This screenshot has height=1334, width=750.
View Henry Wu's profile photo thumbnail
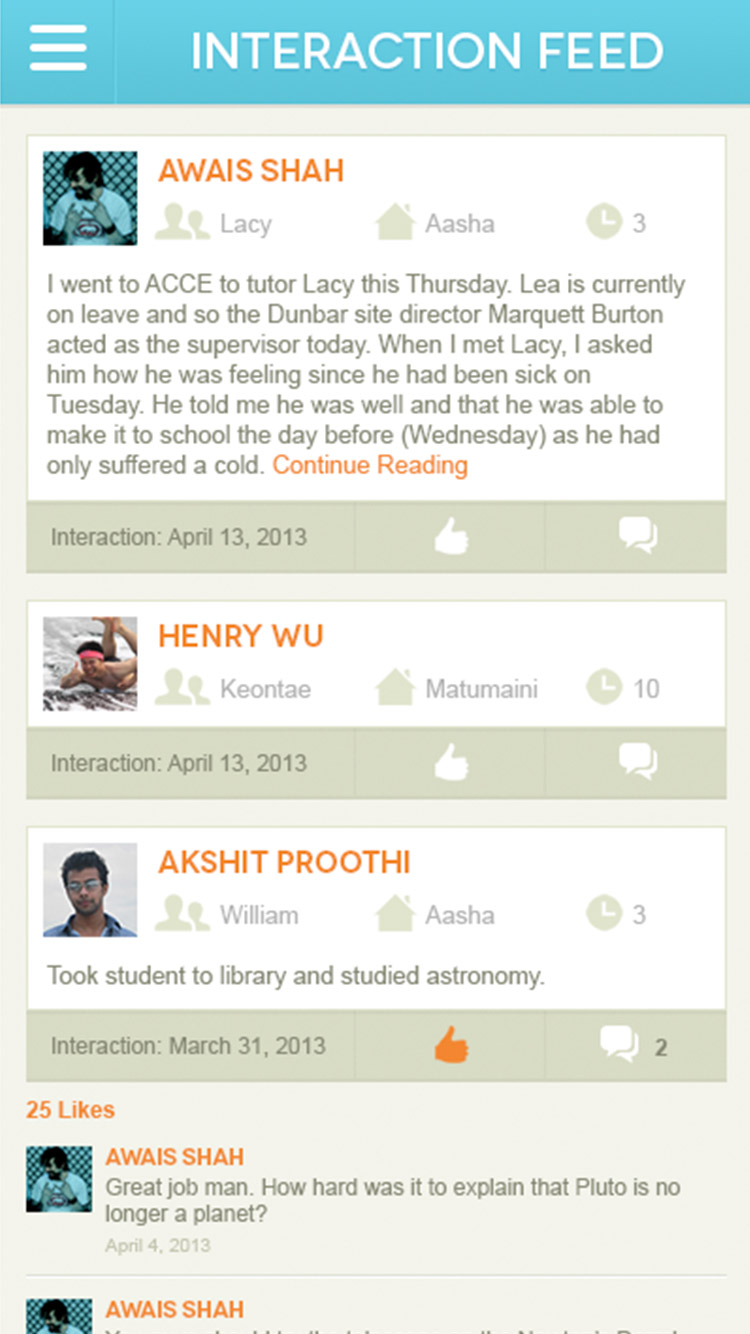click(90, 664)
